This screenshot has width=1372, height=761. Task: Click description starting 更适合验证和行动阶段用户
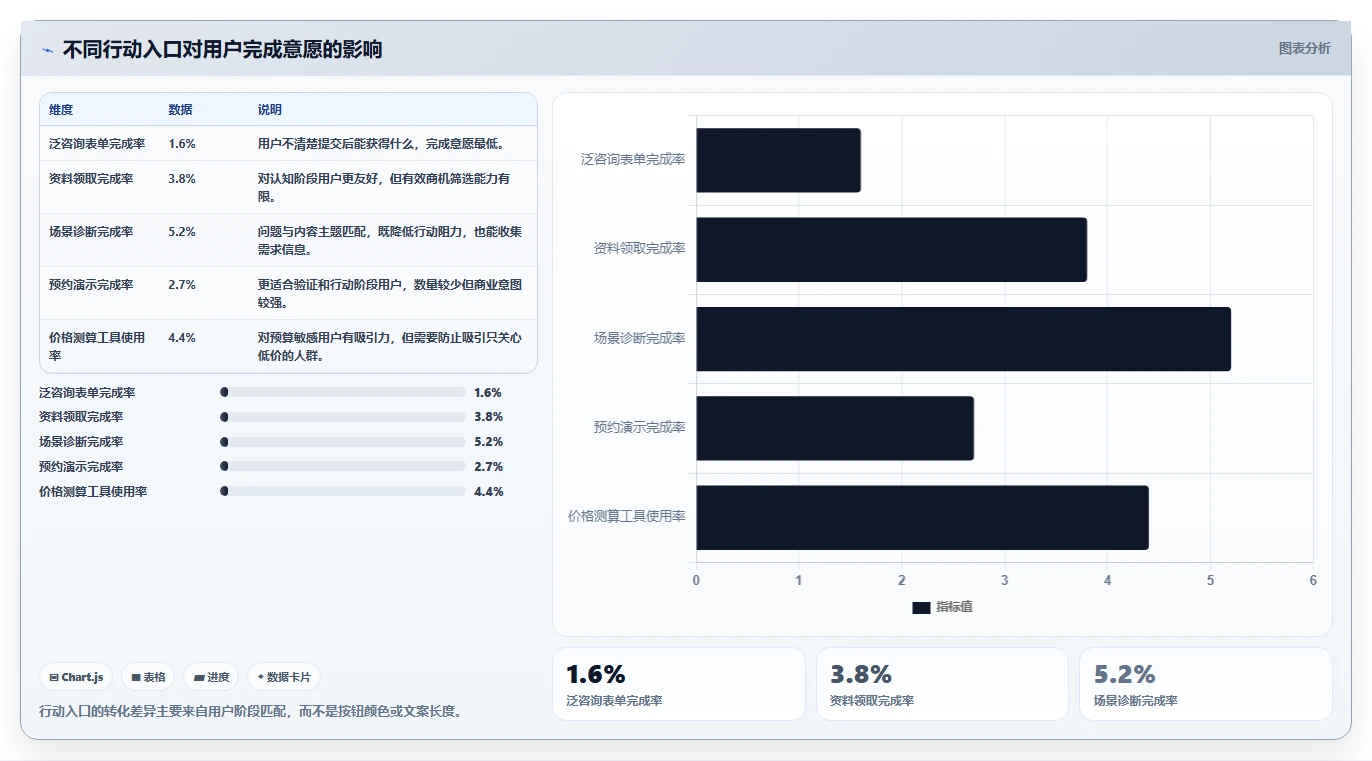click(x=390, y=294)
